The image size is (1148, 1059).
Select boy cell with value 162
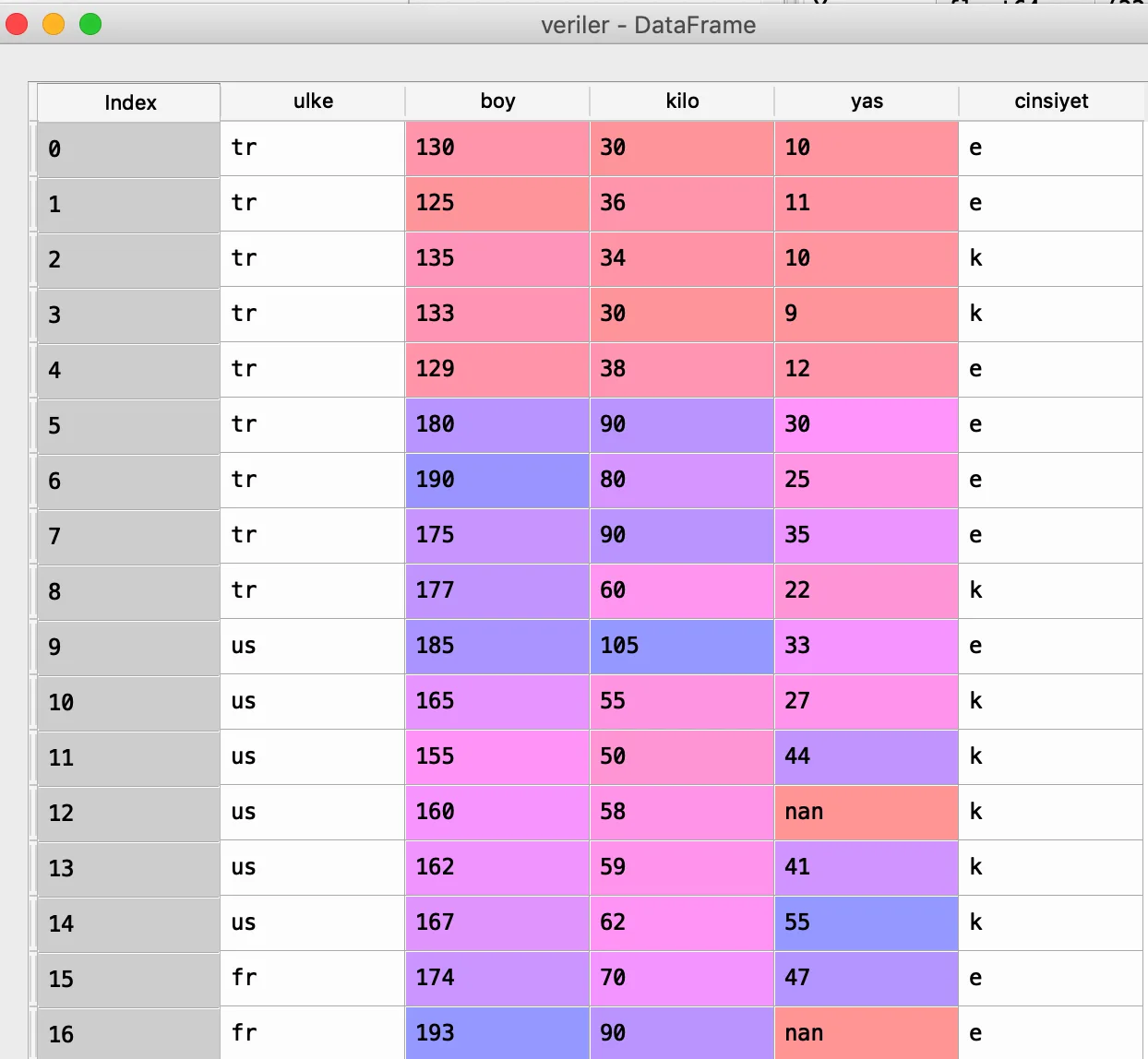point(497,868)
